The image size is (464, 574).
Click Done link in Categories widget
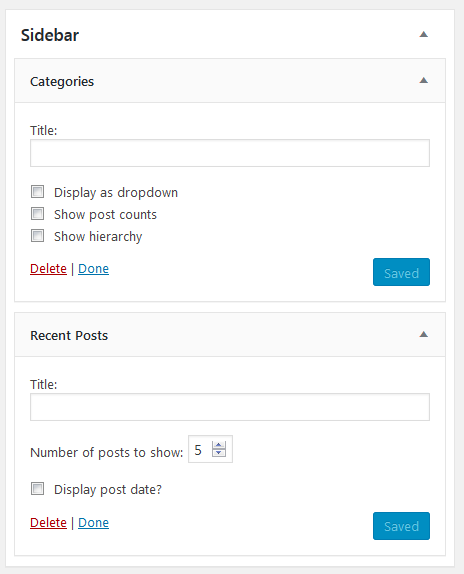pos(93,269)
